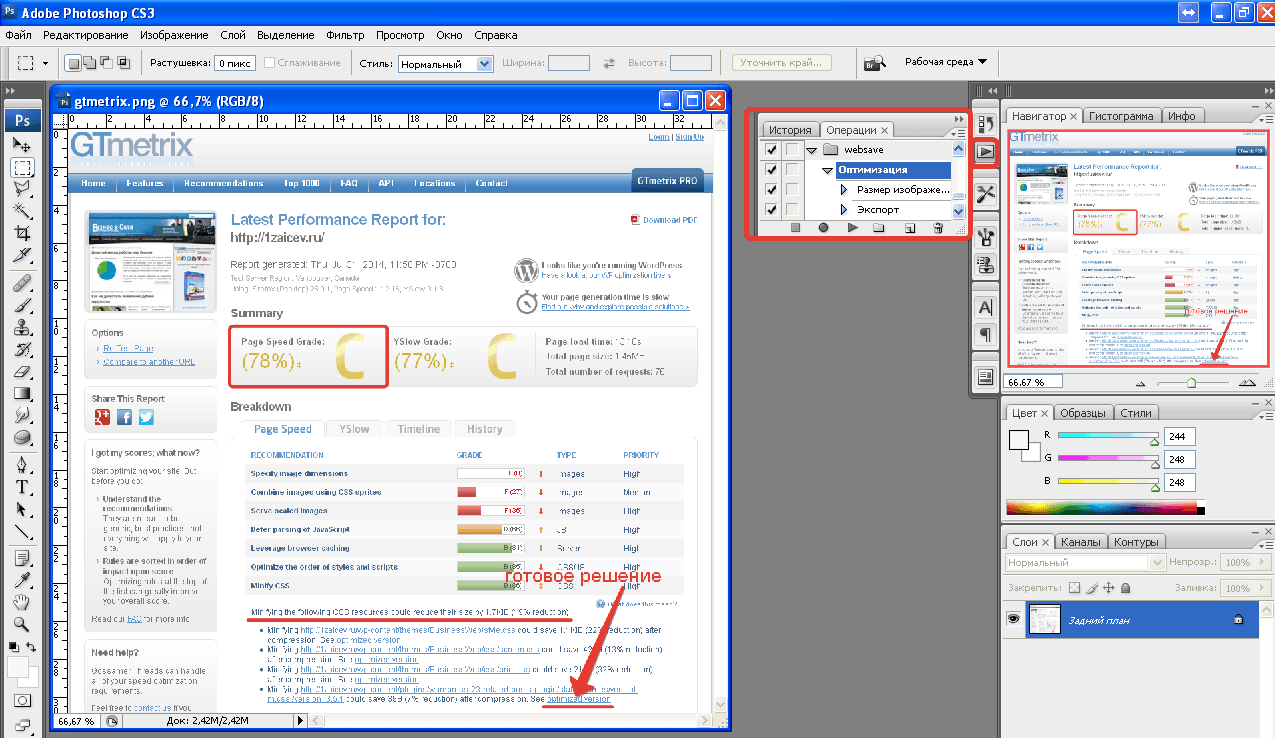The image size is (1275, 738).
Task: Uncheck the websave action set checkbox
Action: (x=771, y=150)
